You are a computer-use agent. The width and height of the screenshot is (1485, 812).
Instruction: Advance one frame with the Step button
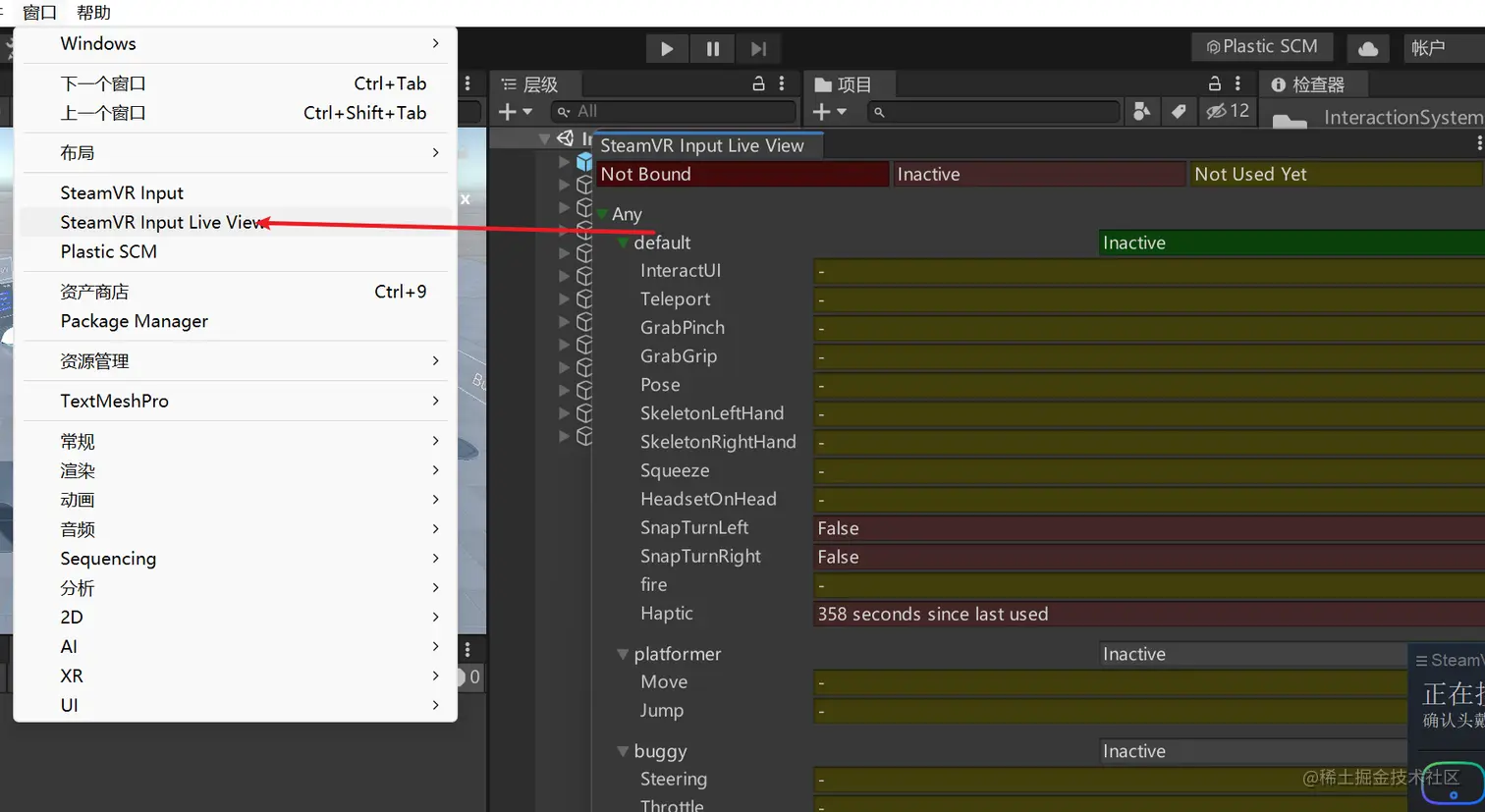(758, 49)
